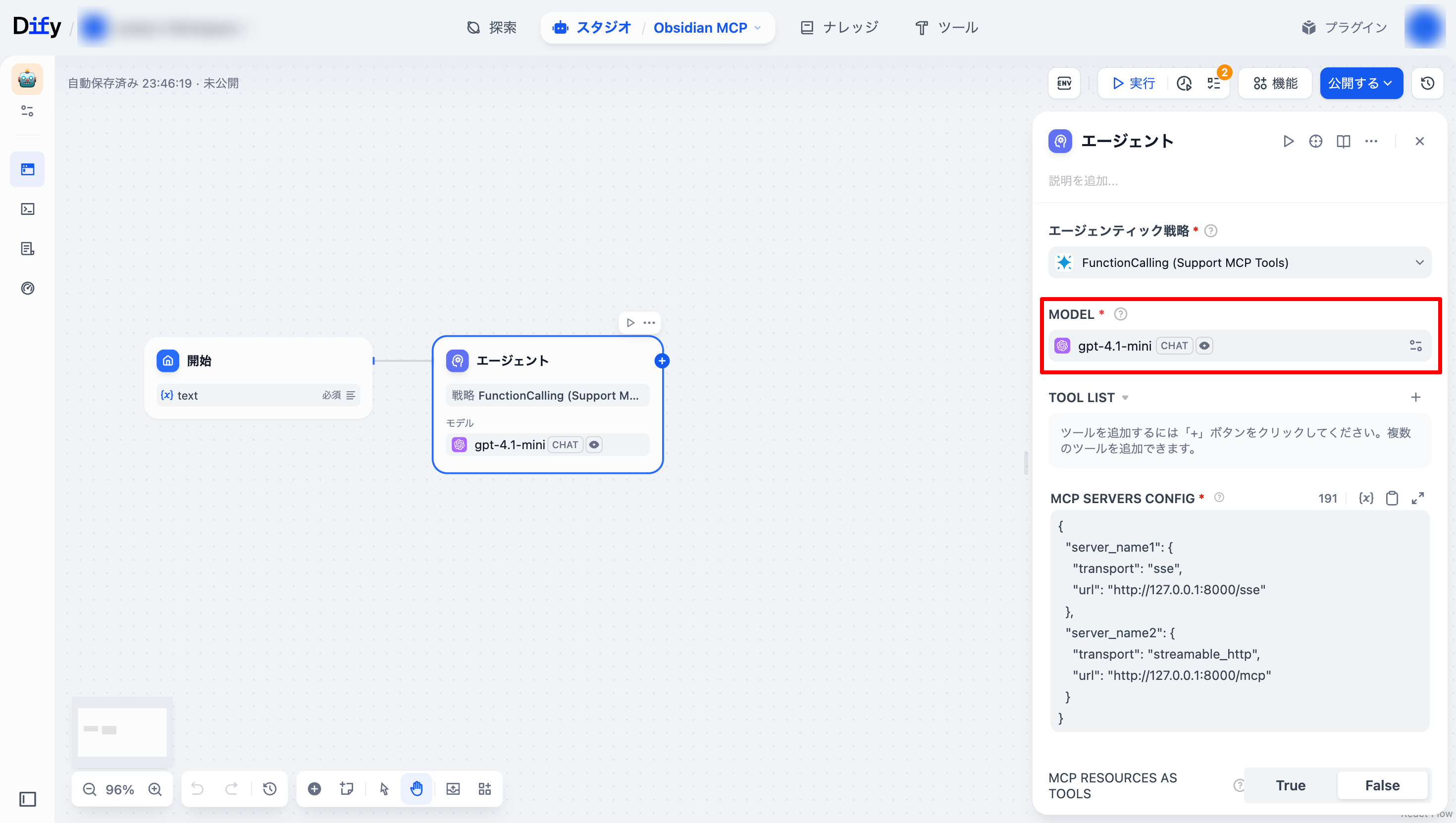Open the run history clock icon
Viewport: 1456px width, 823px height.
click(x=1184, y=83)
